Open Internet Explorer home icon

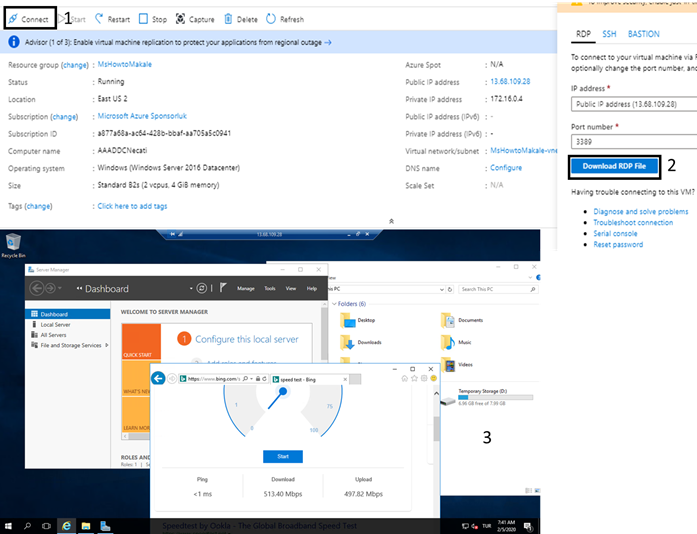[405, 378]
